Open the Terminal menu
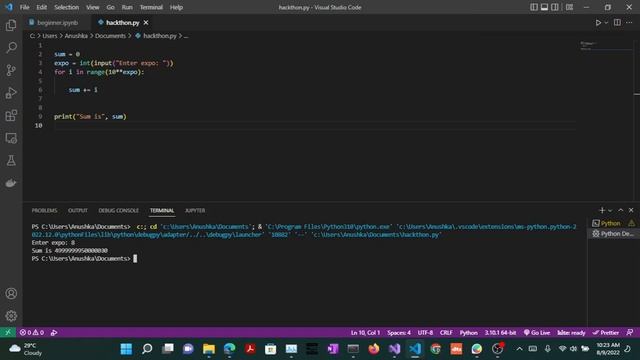 [151, 7]
